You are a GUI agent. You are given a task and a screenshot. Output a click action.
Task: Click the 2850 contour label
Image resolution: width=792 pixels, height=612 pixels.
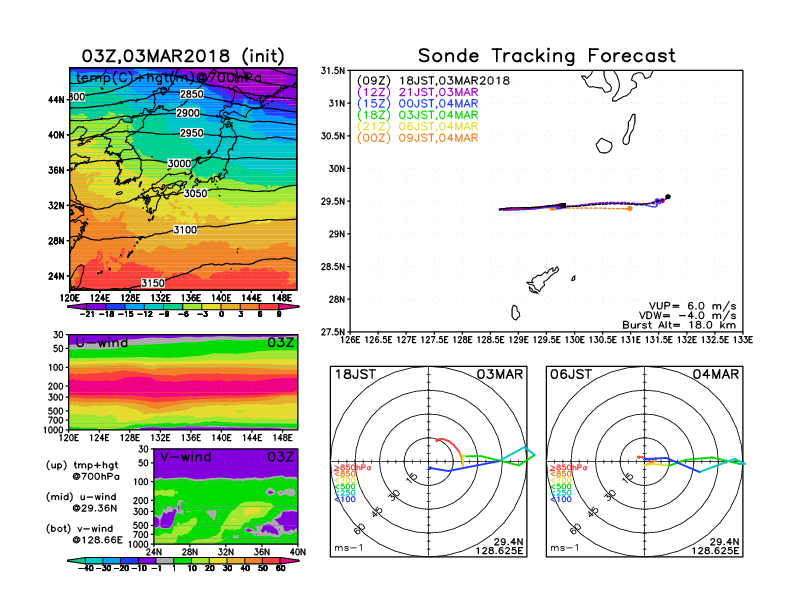(x=192, y=94)
